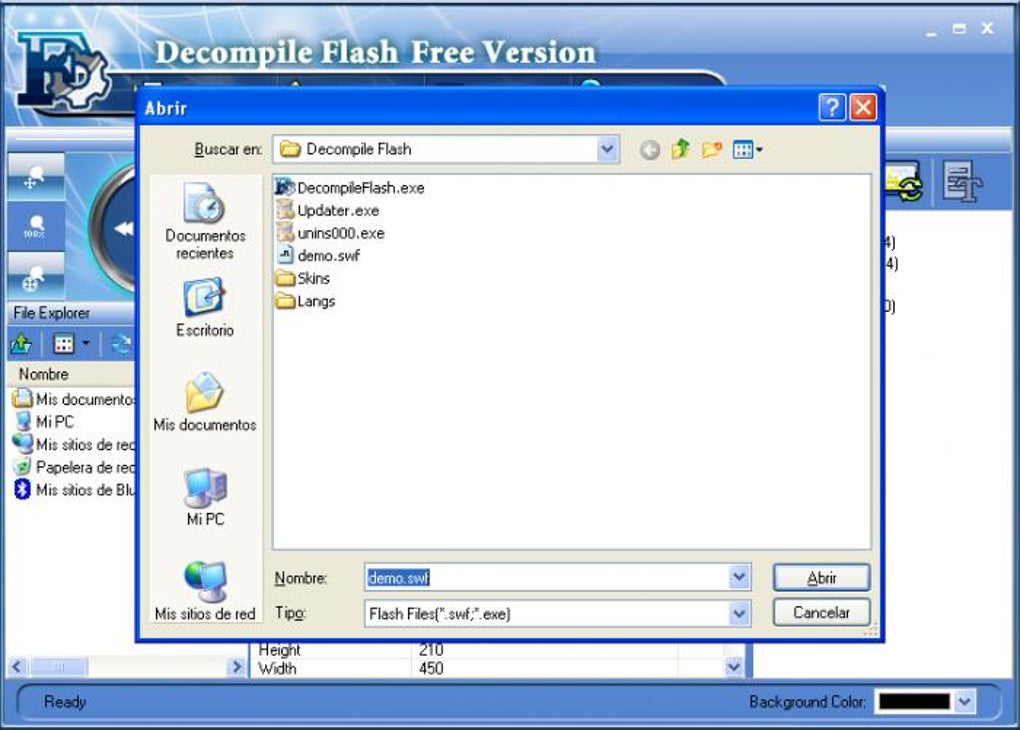Open the Skins folder
The height and width of the screenshot is (730, 1020).
coord(303,278)
